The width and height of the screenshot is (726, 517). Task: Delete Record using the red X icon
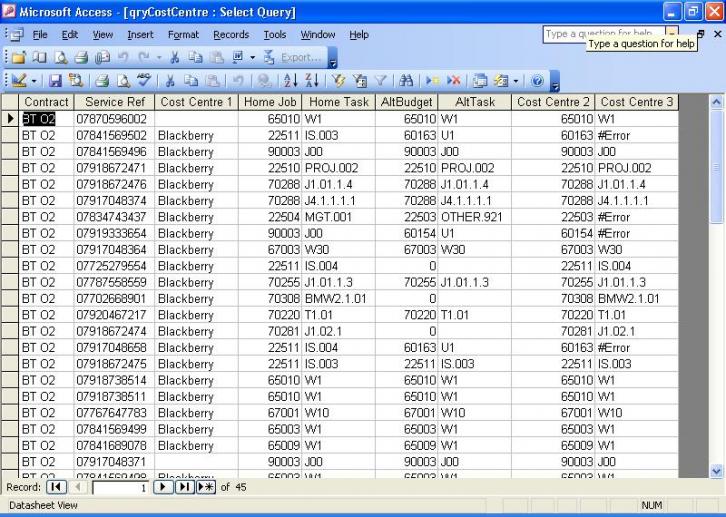pyautogui.click(x=453, y=81)
